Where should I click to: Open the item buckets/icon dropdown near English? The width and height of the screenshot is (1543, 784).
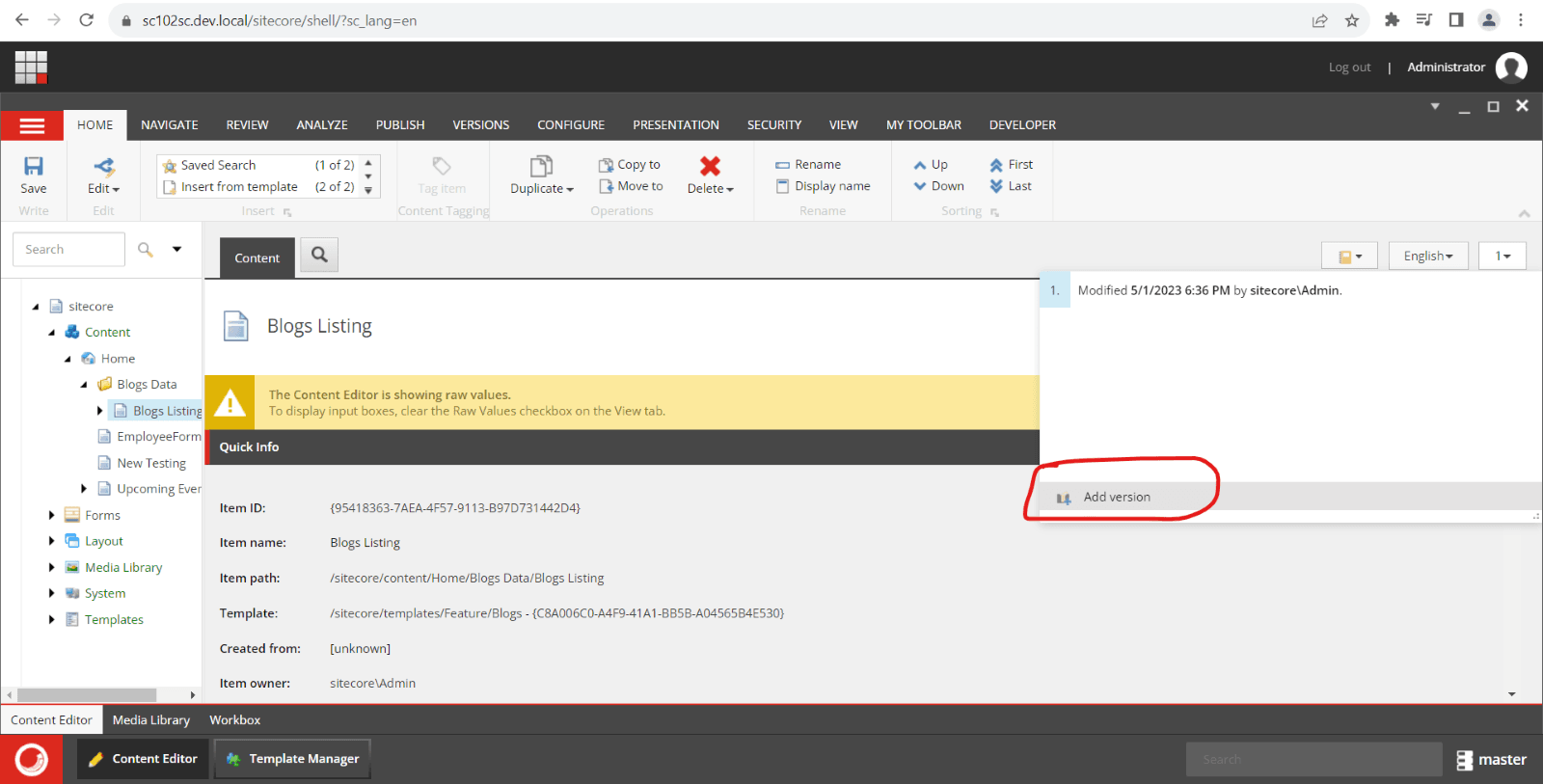click(x=1349, y=256)
